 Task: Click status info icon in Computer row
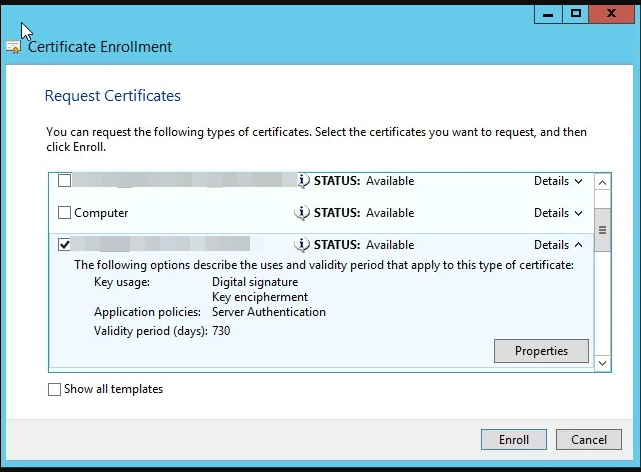pos(302,213)
